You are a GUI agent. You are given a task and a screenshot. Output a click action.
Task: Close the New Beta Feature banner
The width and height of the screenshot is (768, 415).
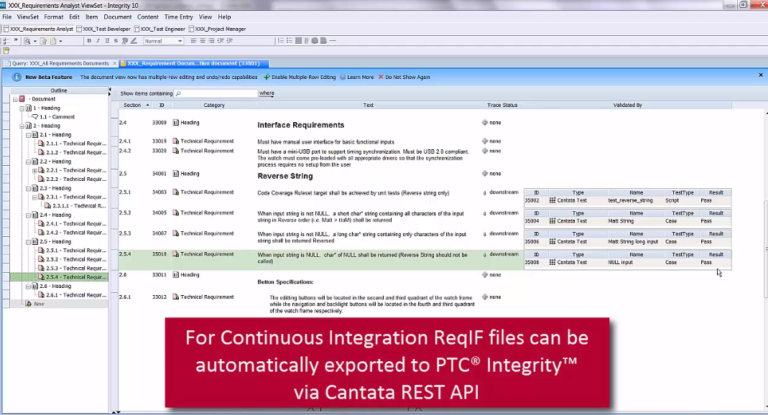pos(761,75)
